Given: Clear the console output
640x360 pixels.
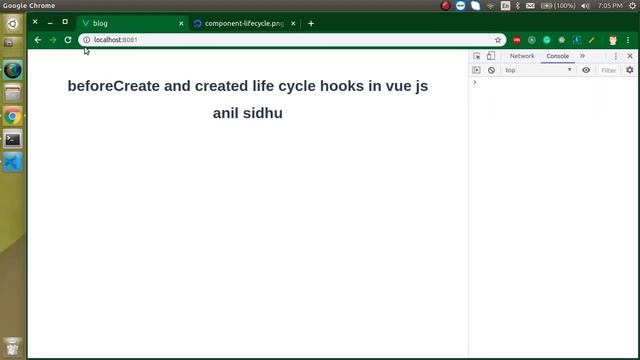Looking at the screenshot, I should pyautogui.click(x=491, y=70).
